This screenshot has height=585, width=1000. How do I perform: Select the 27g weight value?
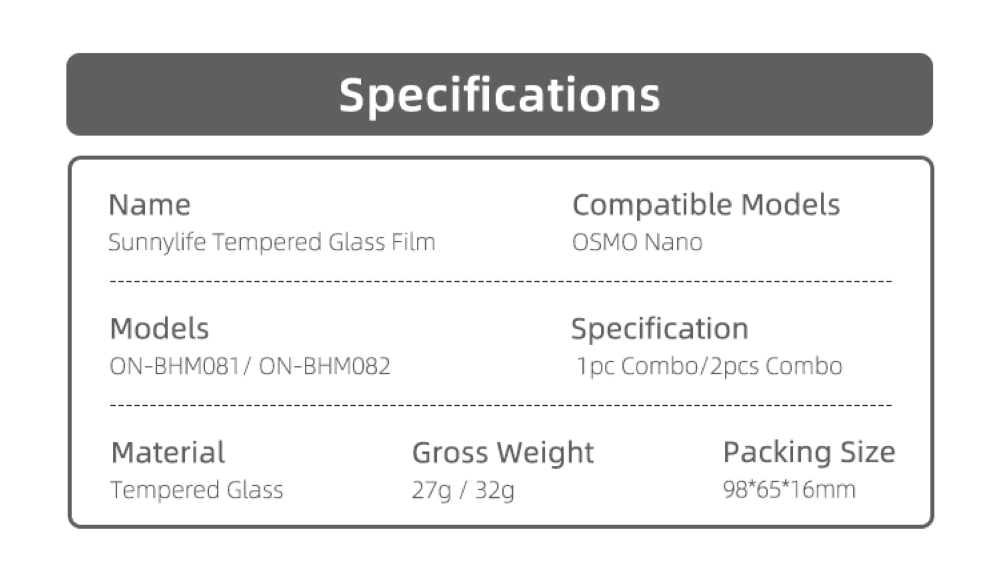(430, 491)
